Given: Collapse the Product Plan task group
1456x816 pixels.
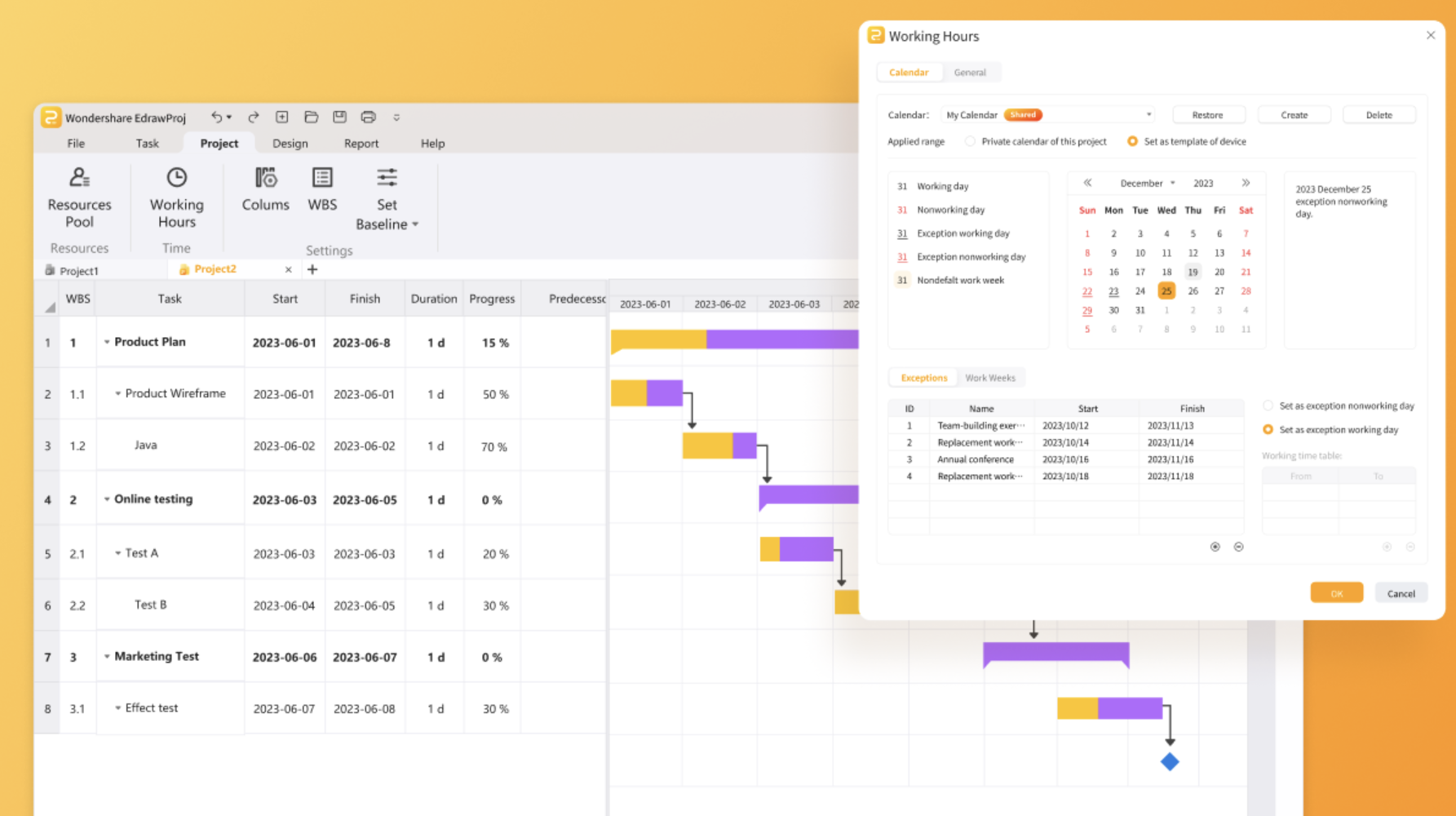Looking at the screenshot, I should (x=107, y=342).
